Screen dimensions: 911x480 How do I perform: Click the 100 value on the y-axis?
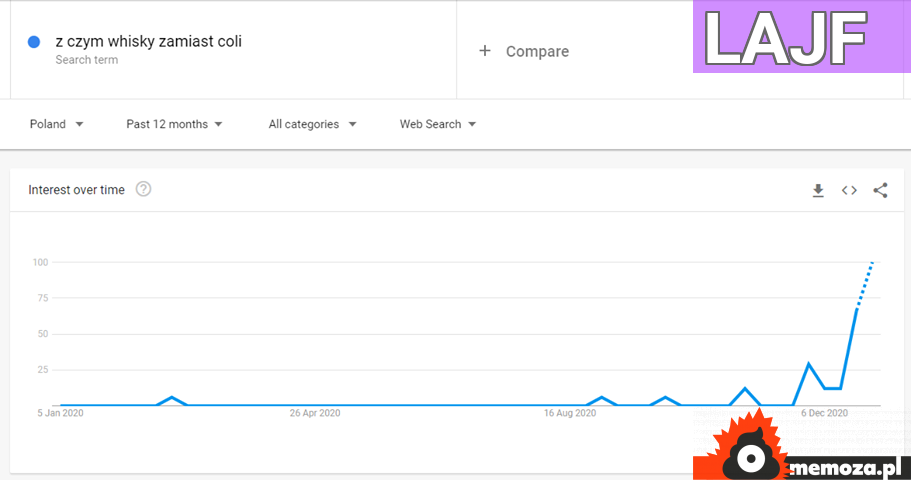41,262
